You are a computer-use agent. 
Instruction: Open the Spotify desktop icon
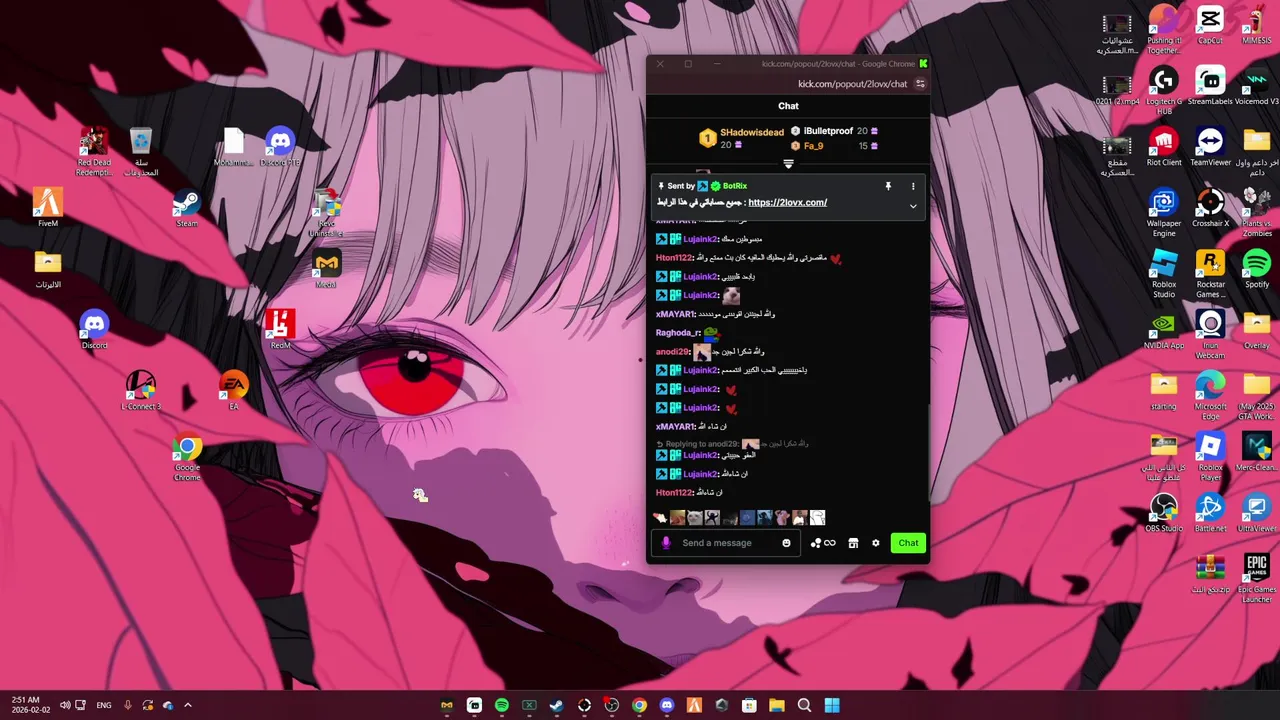pos(1257,270)
